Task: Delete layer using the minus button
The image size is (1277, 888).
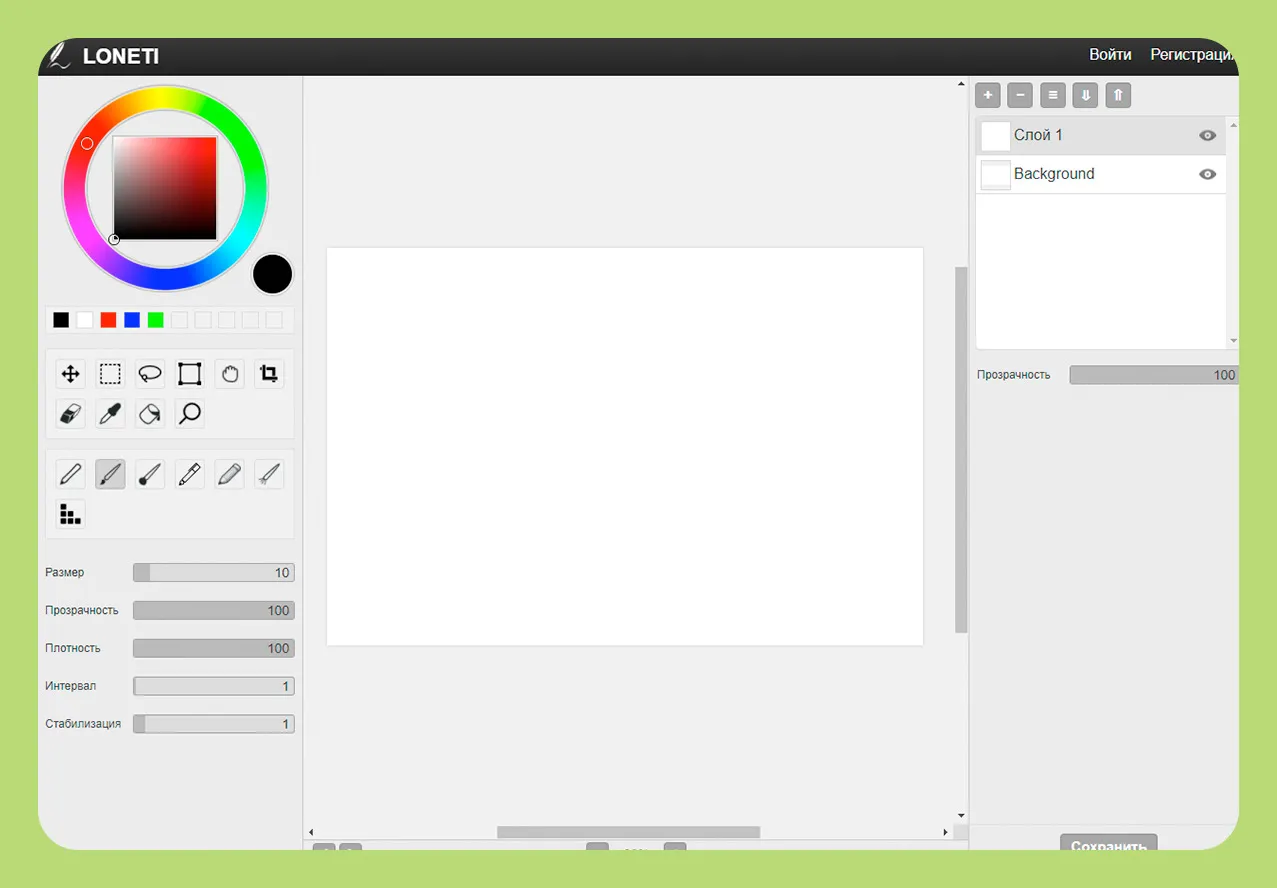Action: click(x=1019, y=95)
